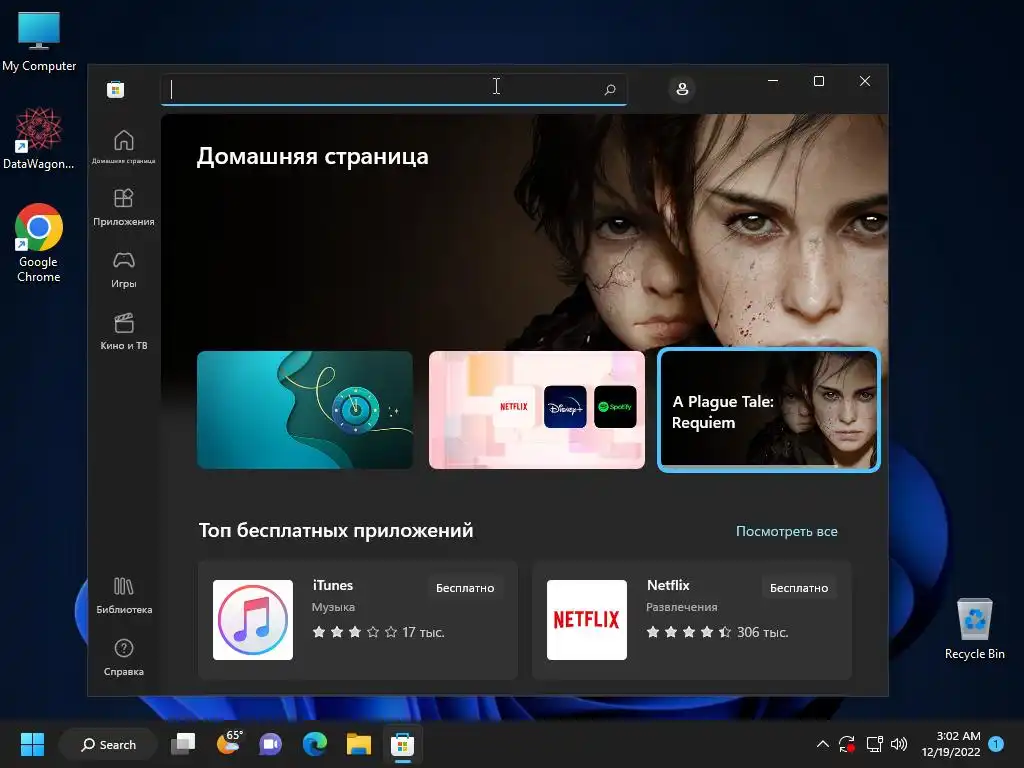The image size is (1024, 768).
Task: Click the Microsoft Store logo icon
Action: pos(116,89)
